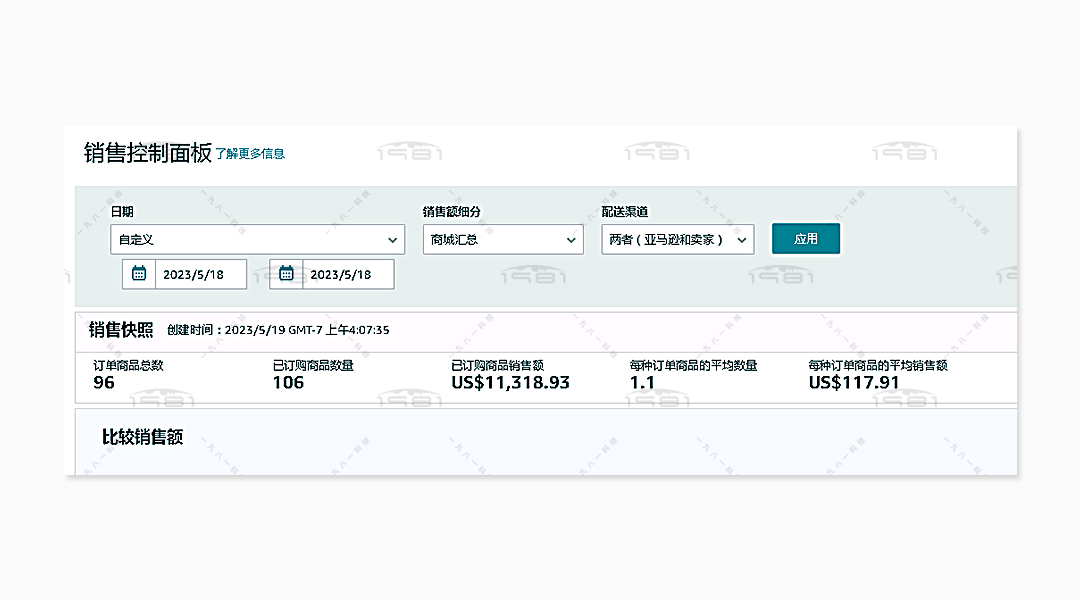The height and width of the screenshot is (600, 1080).
Task: Click the sales amount US$11,318.93
Action: tap(510, 383)
